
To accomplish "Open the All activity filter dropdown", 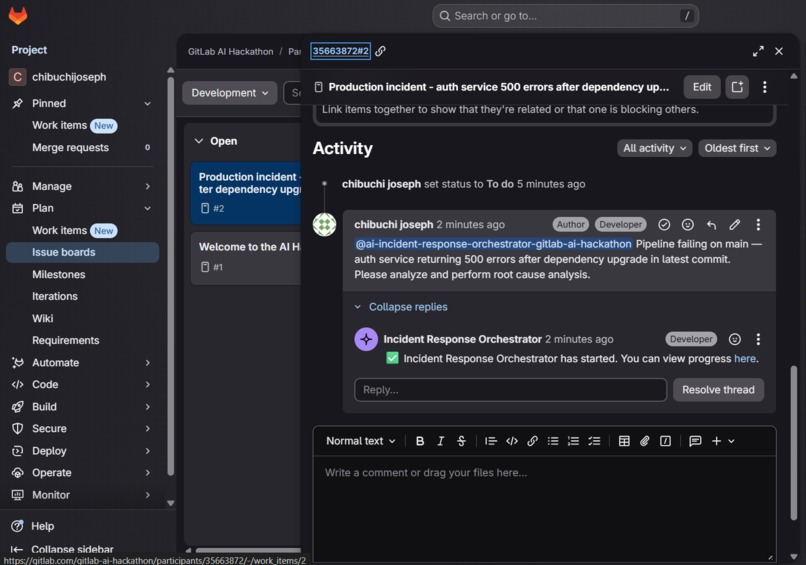I will (654, 149).
